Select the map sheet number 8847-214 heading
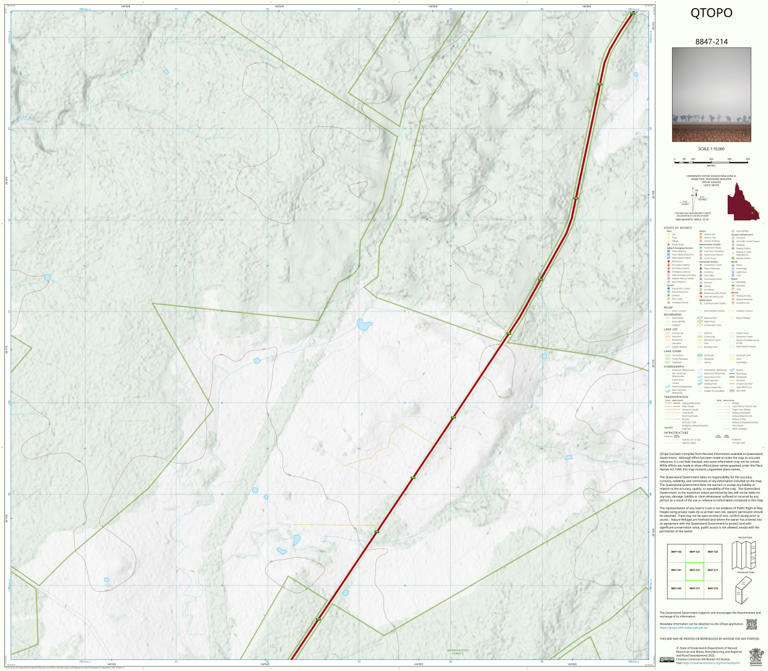Image resolution: width=768 pixels, height=671 pixels. click(x=711, y=42)
